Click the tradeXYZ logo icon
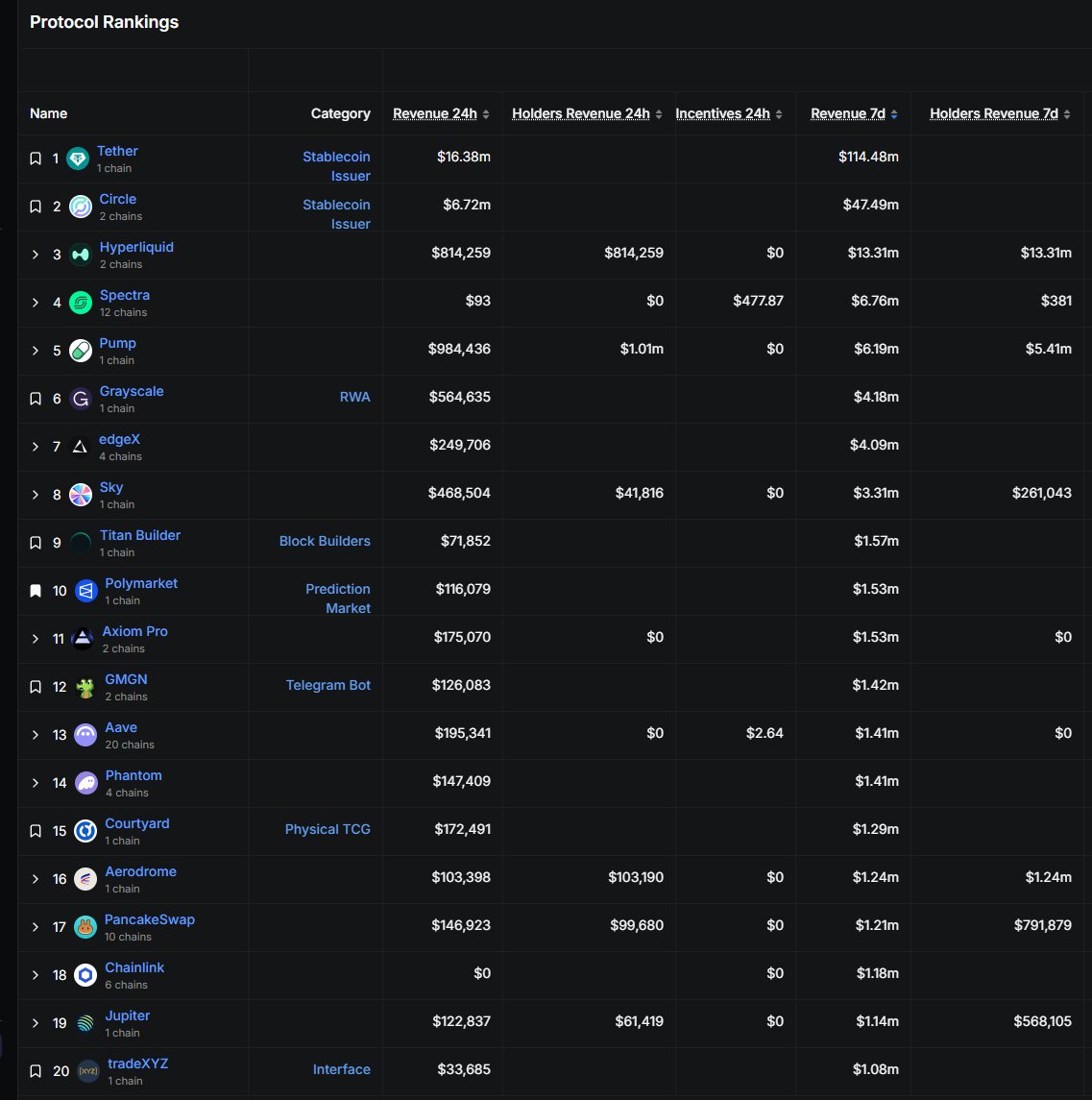1092x1100 pixels. (88, 1071)
